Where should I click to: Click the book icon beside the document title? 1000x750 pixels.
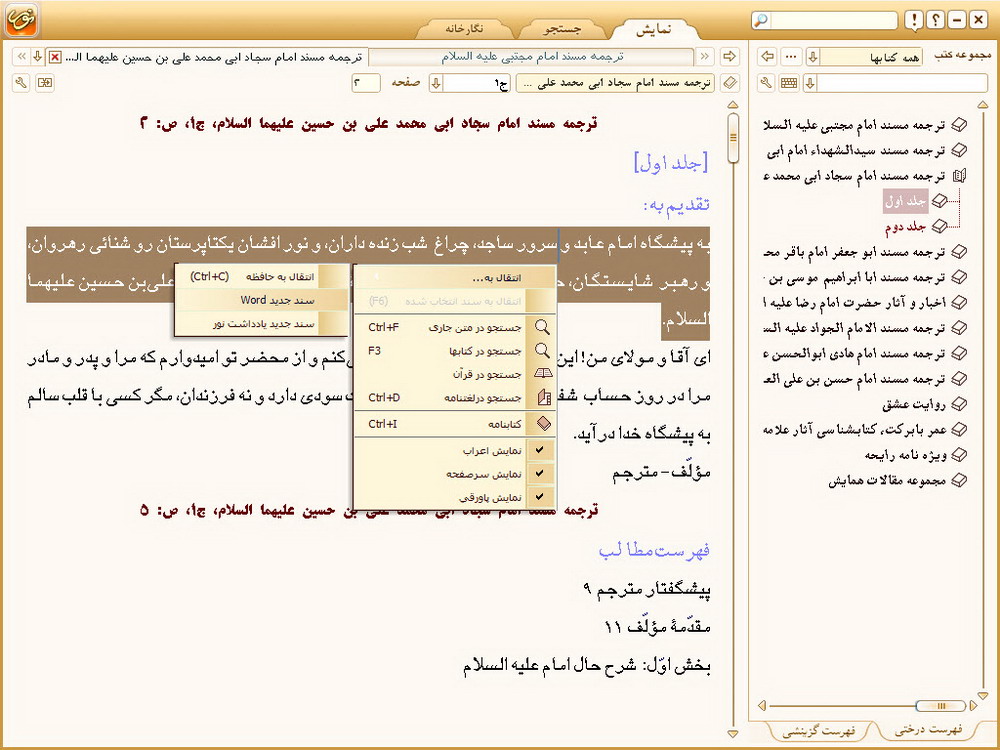(x=730, y=83)
